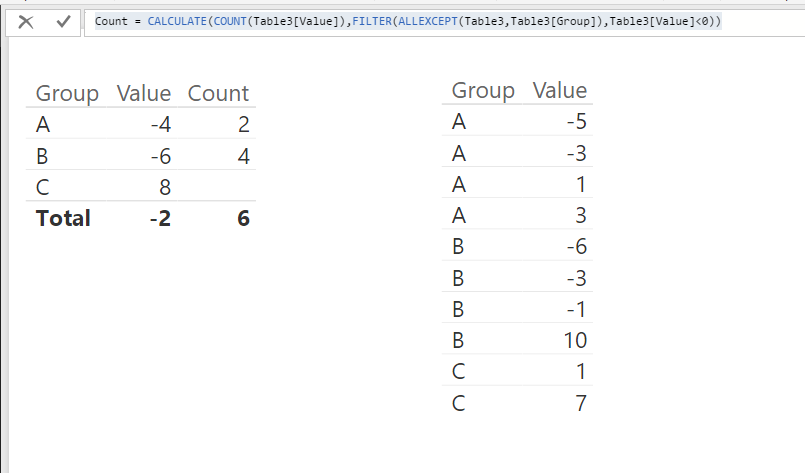Select Count value 4 in row B
805x473 pixels.
(244, 156)
